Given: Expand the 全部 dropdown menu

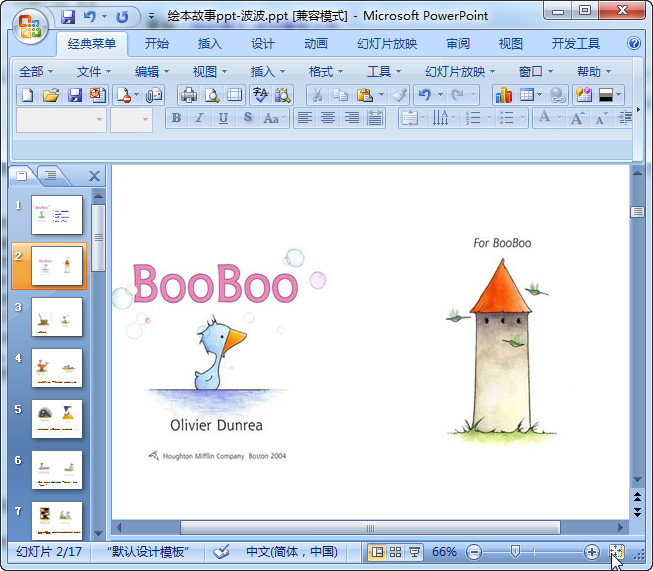Looking at the screenshot, I should [36, 72].
